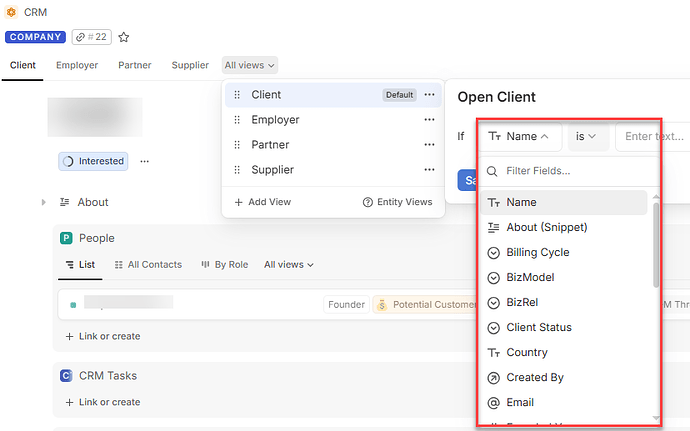Open more options beside Interested status

click(x=144, y=161)
